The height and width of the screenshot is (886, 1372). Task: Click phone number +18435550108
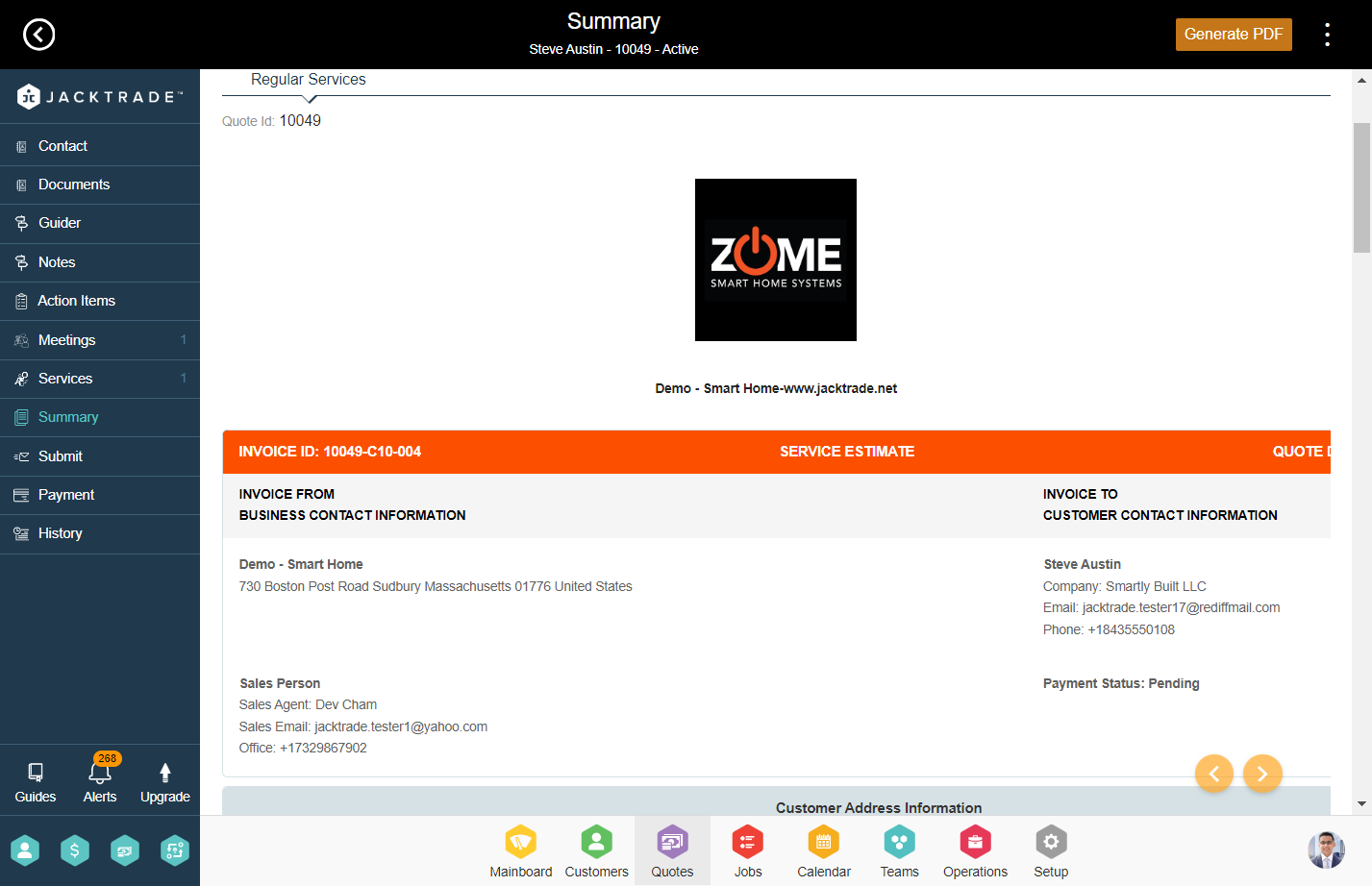(x=1131, y=629)
